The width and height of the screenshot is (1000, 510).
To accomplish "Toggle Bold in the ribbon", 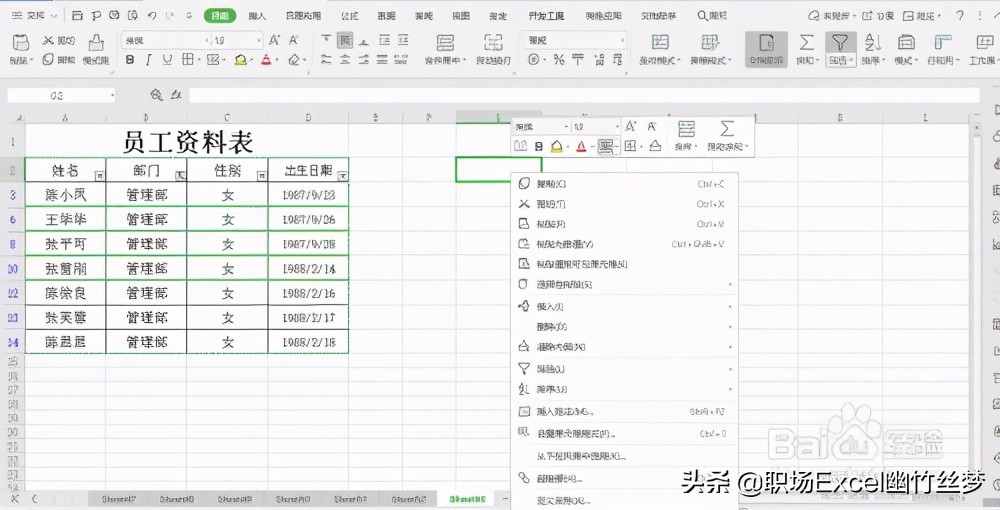I will [130, 59].
